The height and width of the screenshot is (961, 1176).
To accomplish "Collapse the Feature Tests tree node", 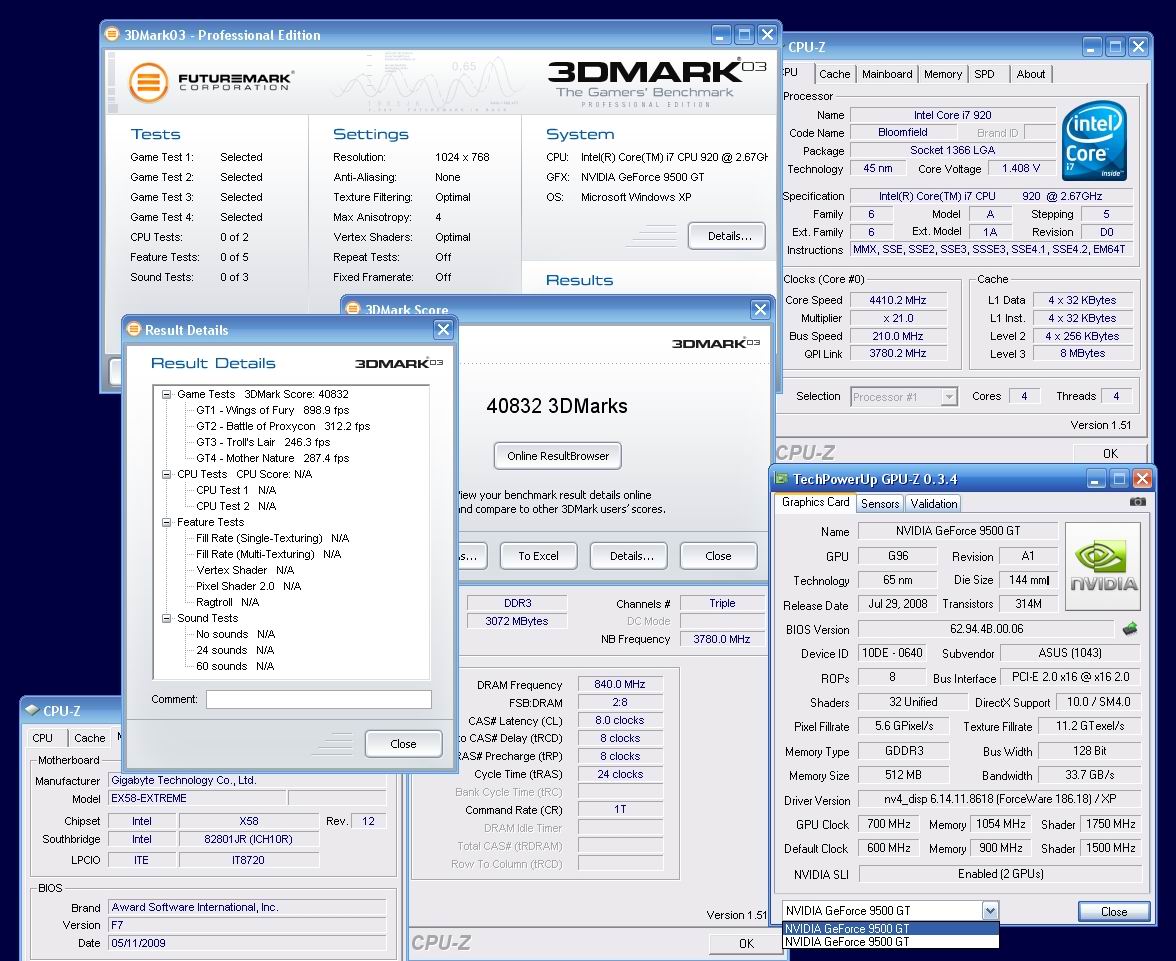I will coord(166,522).
